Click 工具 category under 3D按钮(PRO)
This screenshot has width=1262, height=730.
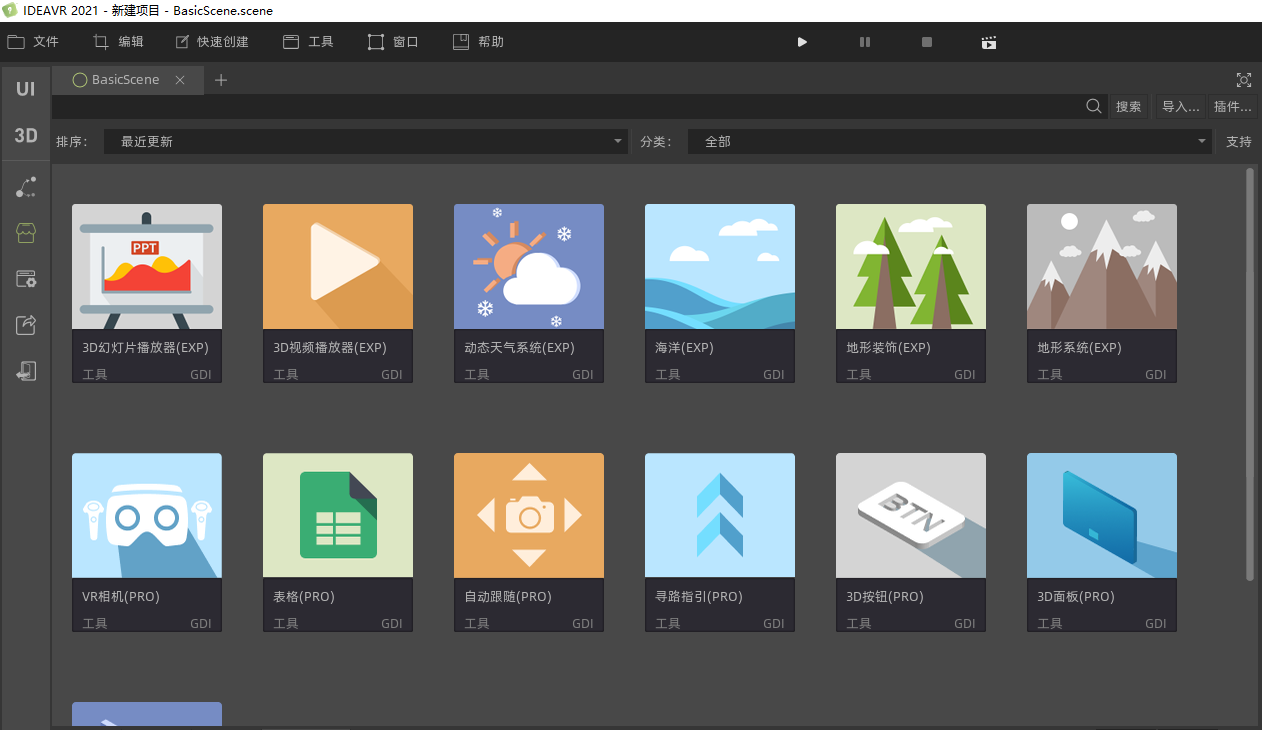859,624
